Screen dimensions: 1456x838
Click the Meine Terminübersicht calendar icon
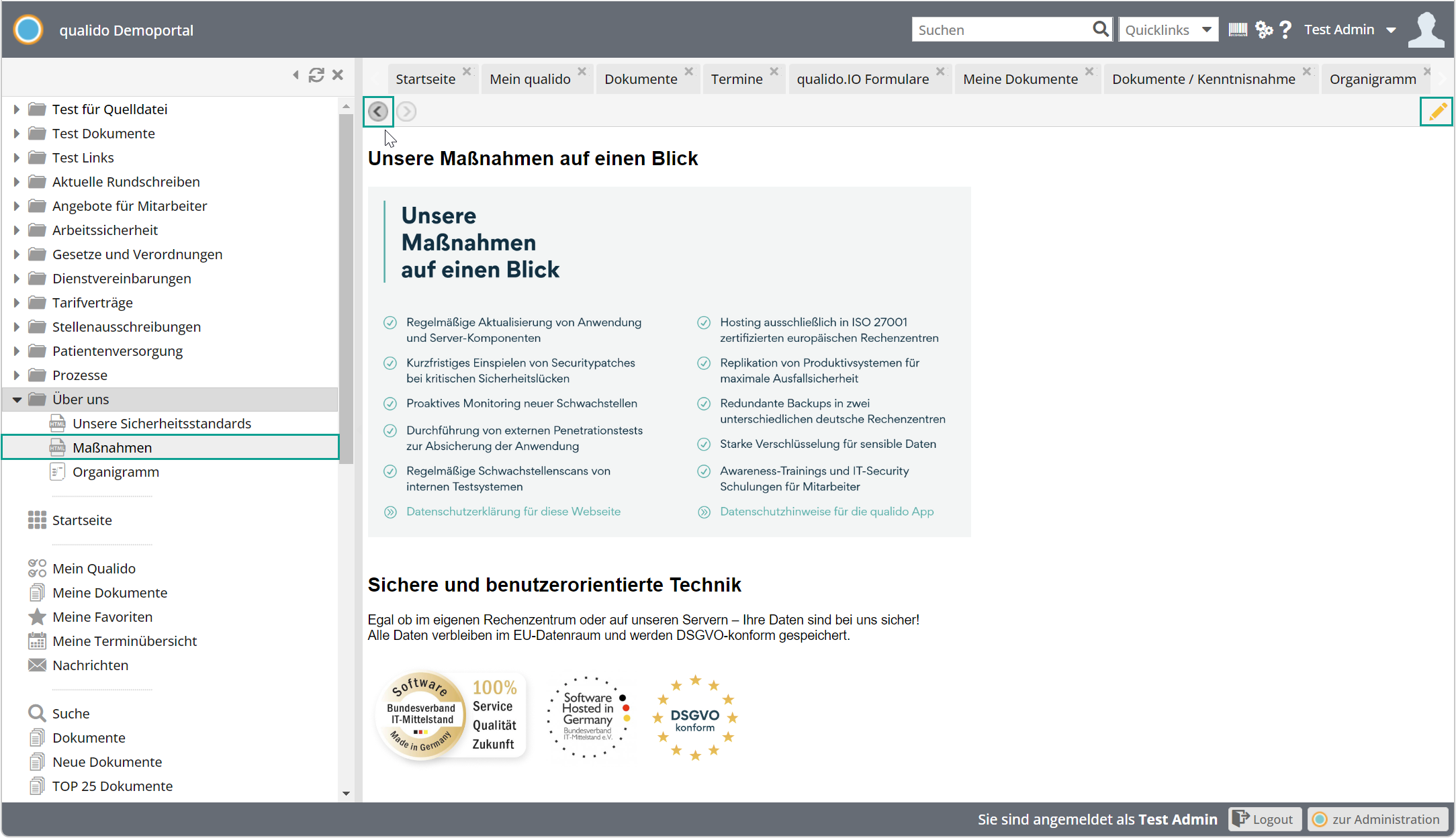tap(37, 641)
